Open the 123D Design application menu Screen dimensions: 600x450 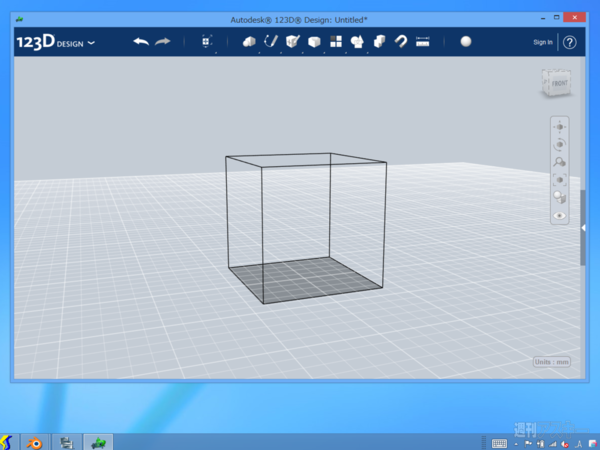55,42
